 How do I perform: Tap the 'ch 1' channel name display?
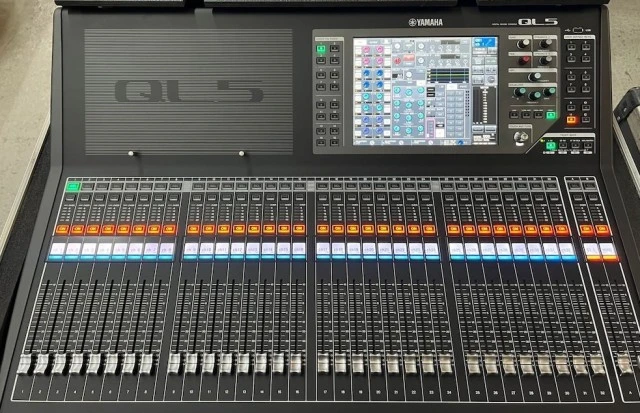click(57, 250)
